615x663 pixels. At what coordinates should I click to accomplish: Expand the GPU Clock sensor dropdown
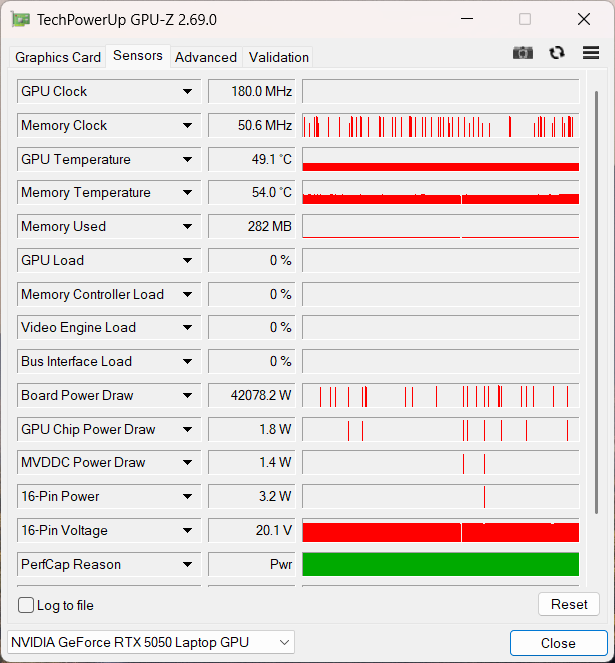point(187,92)
